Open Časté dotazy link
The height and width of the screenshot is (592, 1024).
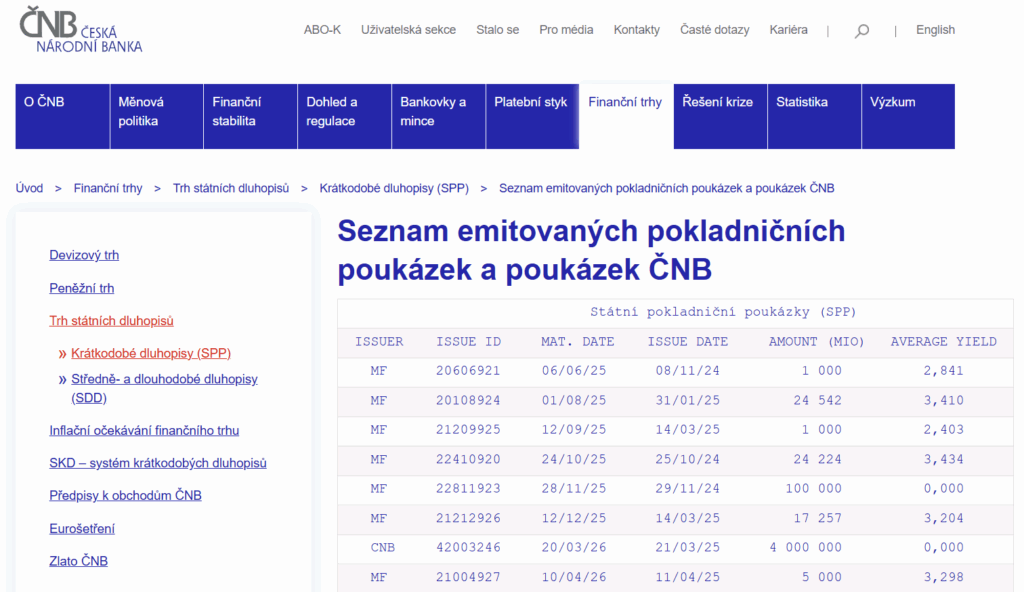714,30
